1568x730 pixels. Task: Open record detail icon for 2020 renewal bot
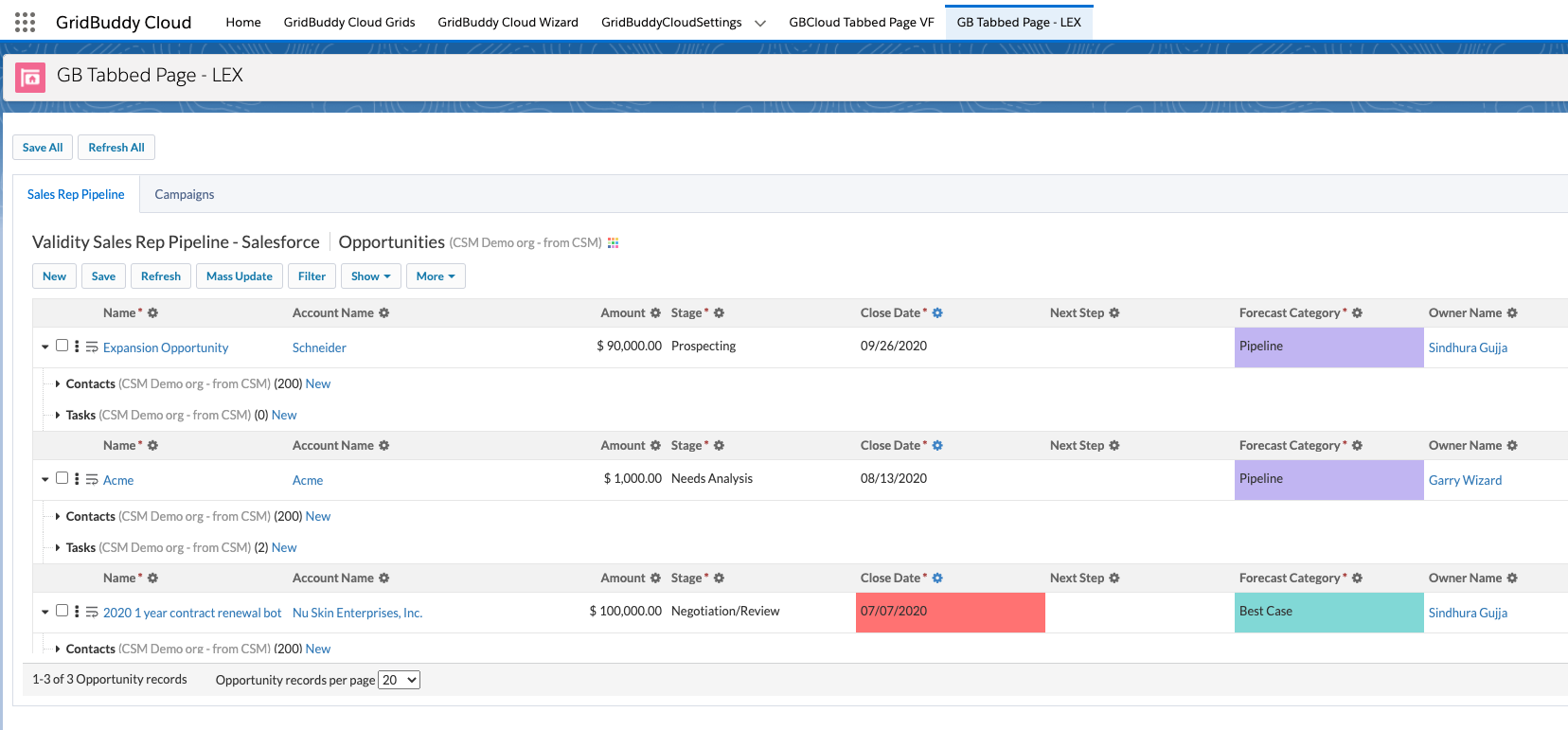[92, 613]
